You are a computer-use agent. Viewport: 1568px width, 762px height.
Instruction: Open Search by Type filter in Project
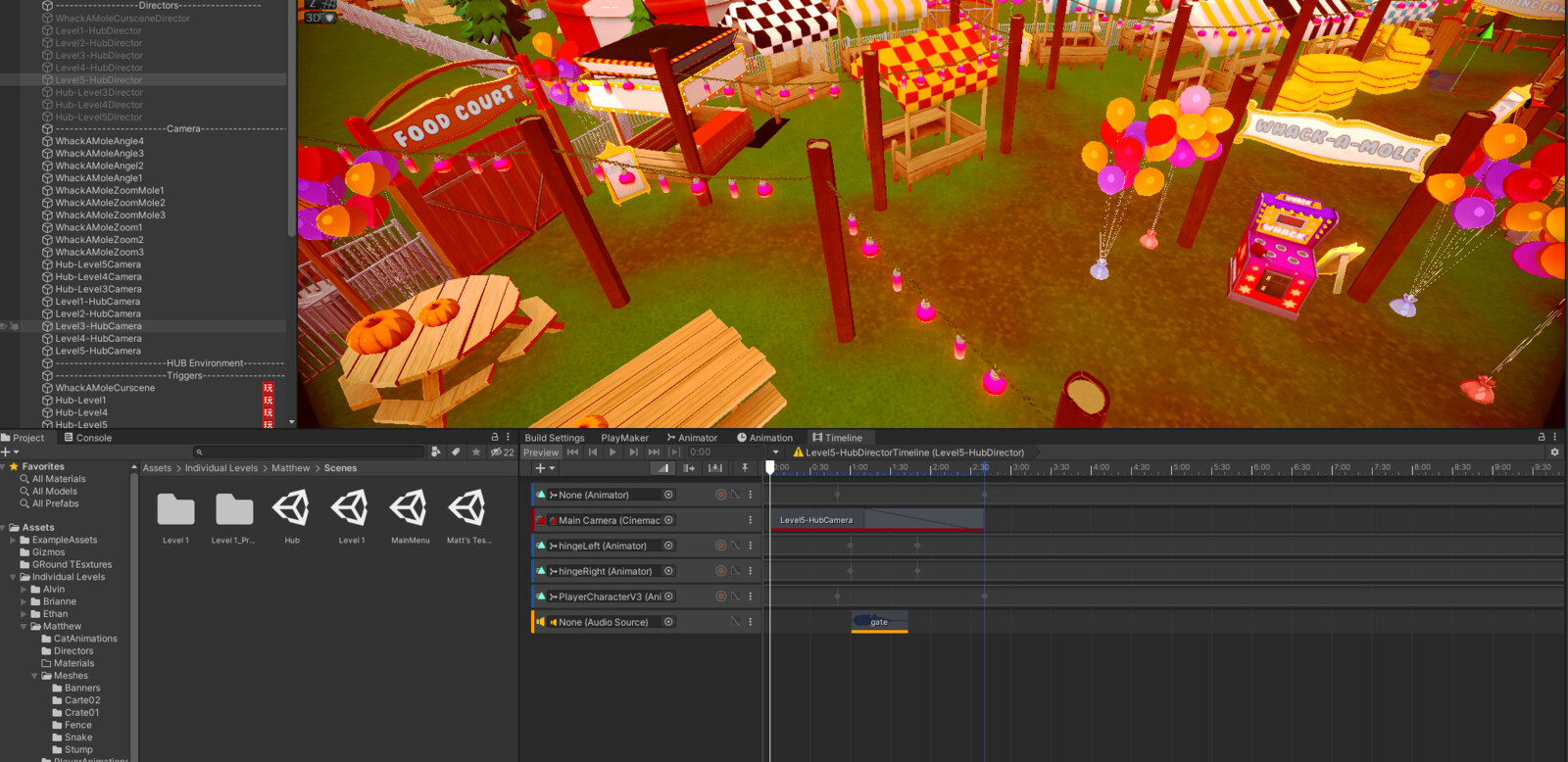pyautogui.click(x=435, y=452)
